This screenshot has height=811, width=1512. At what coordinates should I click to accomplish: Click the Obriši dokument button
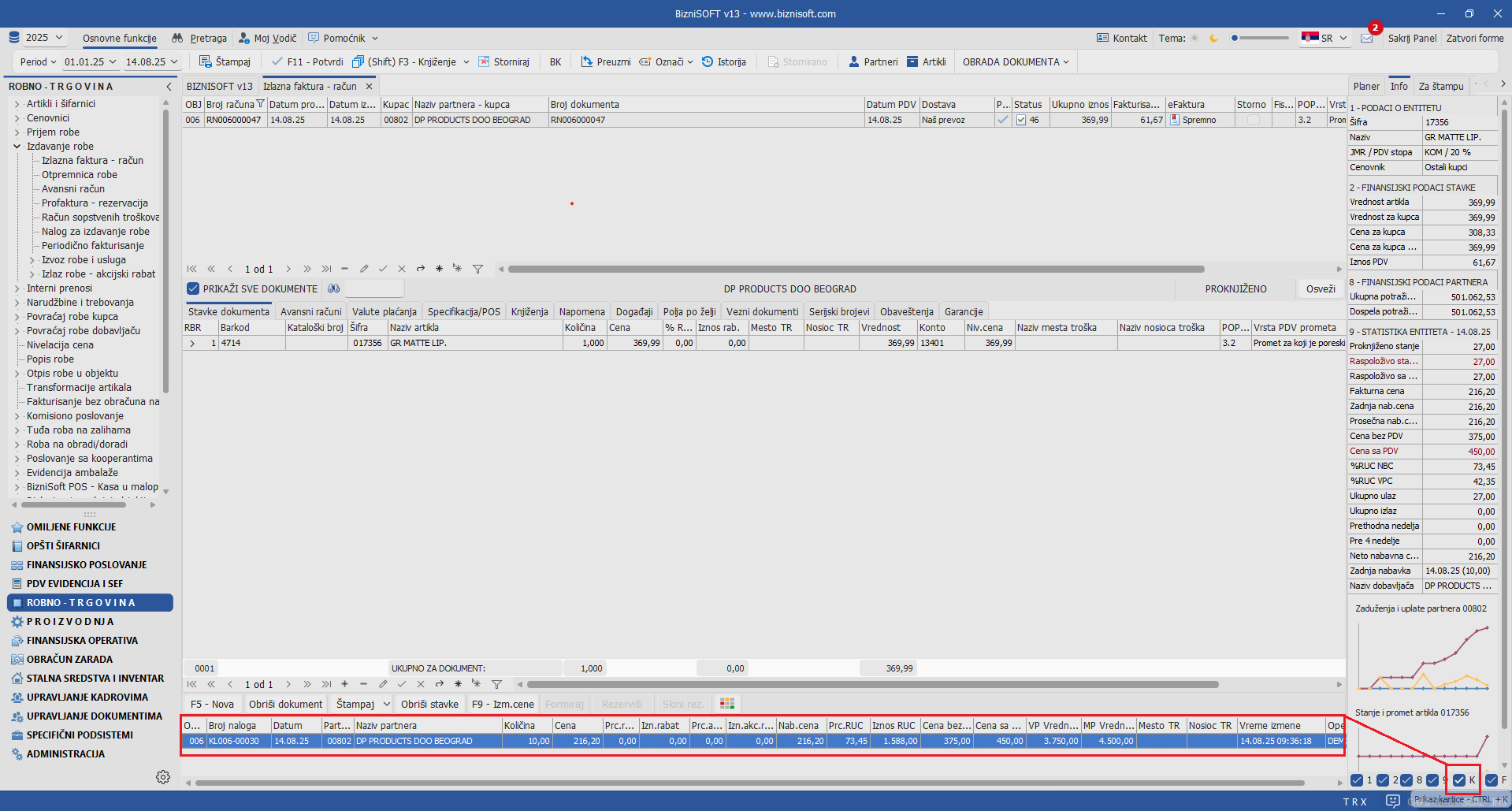pyautogui.click(x=285, y=704)
